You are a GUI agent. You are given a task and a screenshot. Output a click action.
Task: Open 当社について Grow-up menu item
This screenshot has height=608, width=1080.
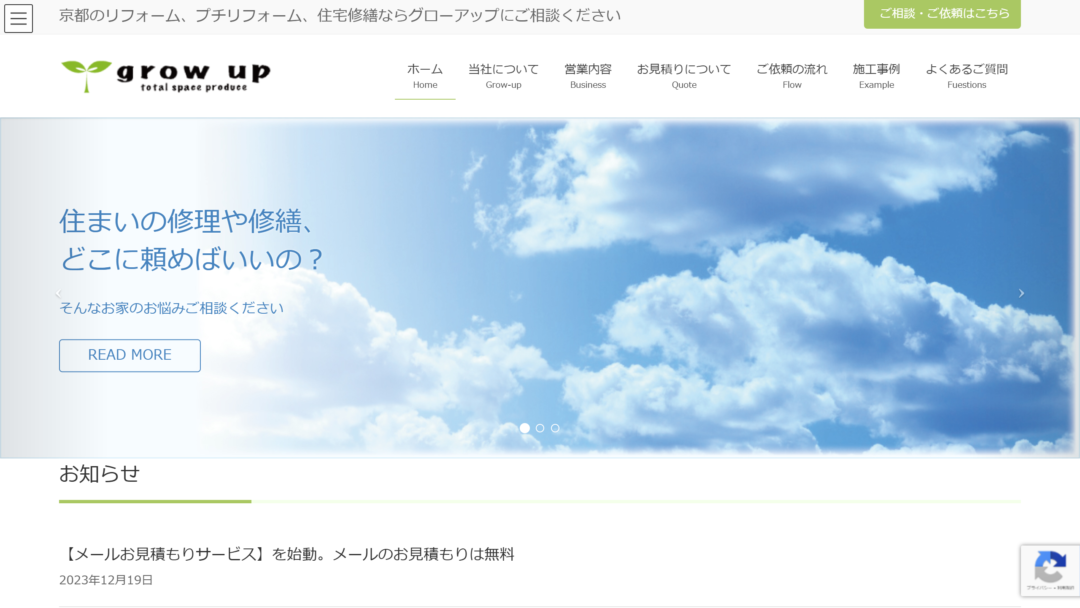503,76
